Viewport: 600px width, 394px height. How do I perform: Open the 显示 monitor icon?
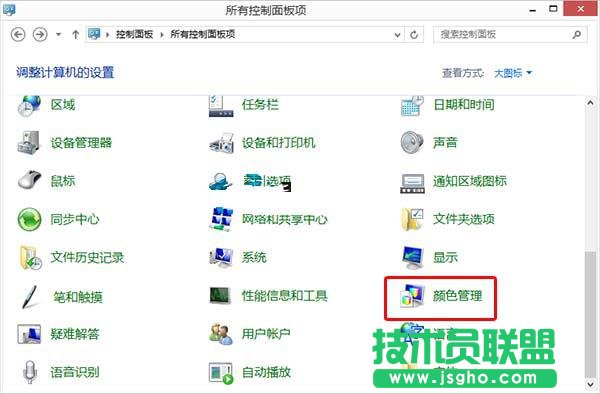(412, 257)
